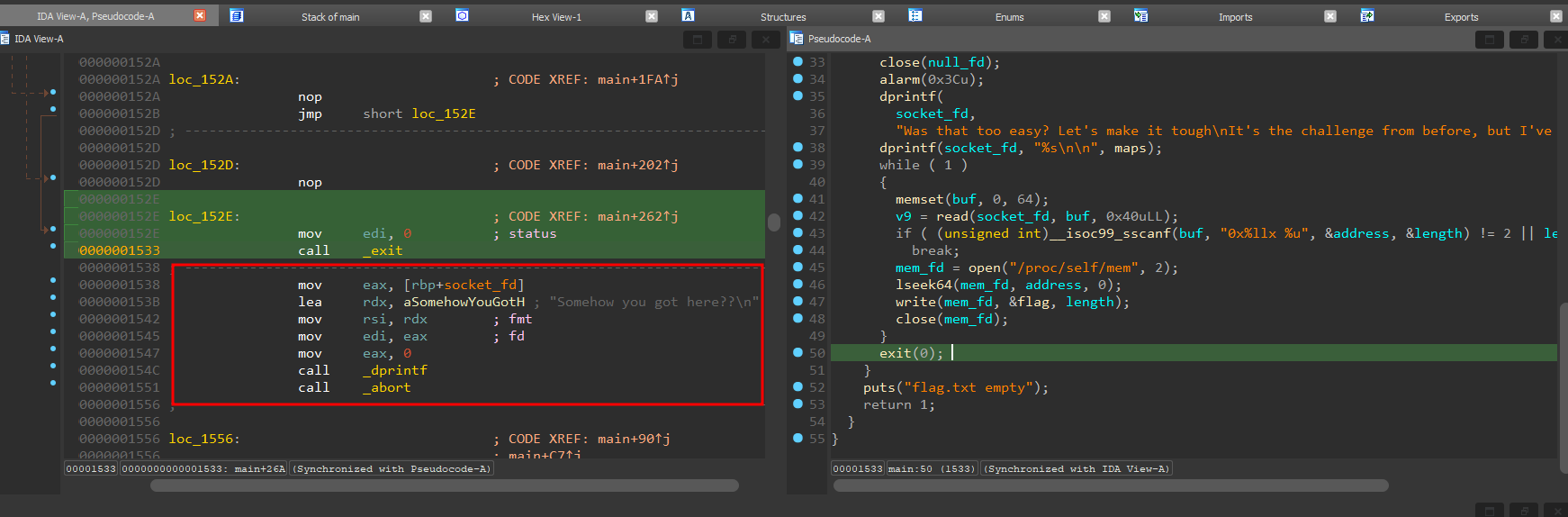Jump to loc_152E from the jmp operand
The image size is (1568, 517).
click(443, 114)
